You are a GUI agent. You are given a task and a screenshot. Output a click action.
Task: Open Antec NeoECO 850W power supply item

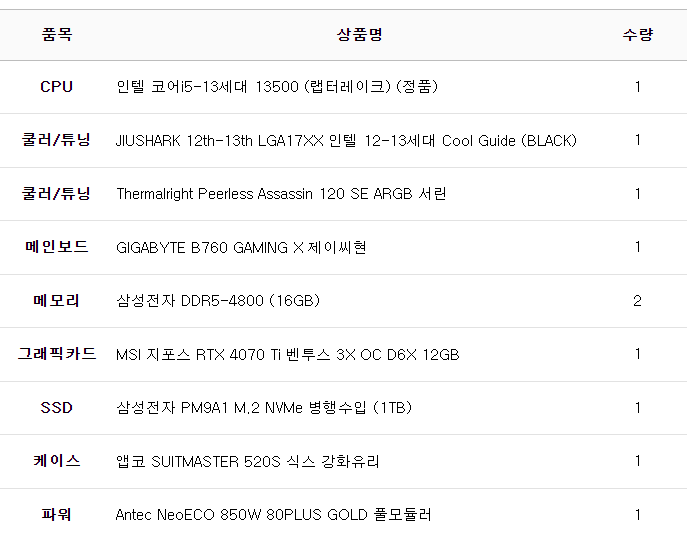(x=273, y=515)
